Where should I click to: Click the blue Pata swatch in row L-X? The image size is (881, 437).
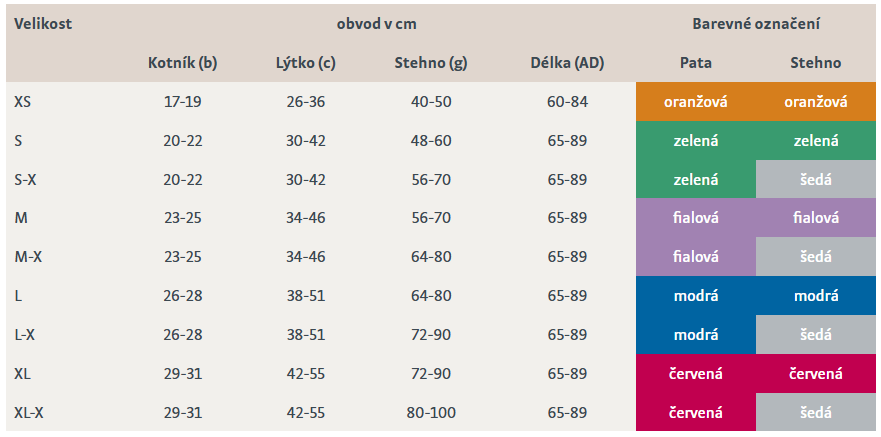[696, 335]
